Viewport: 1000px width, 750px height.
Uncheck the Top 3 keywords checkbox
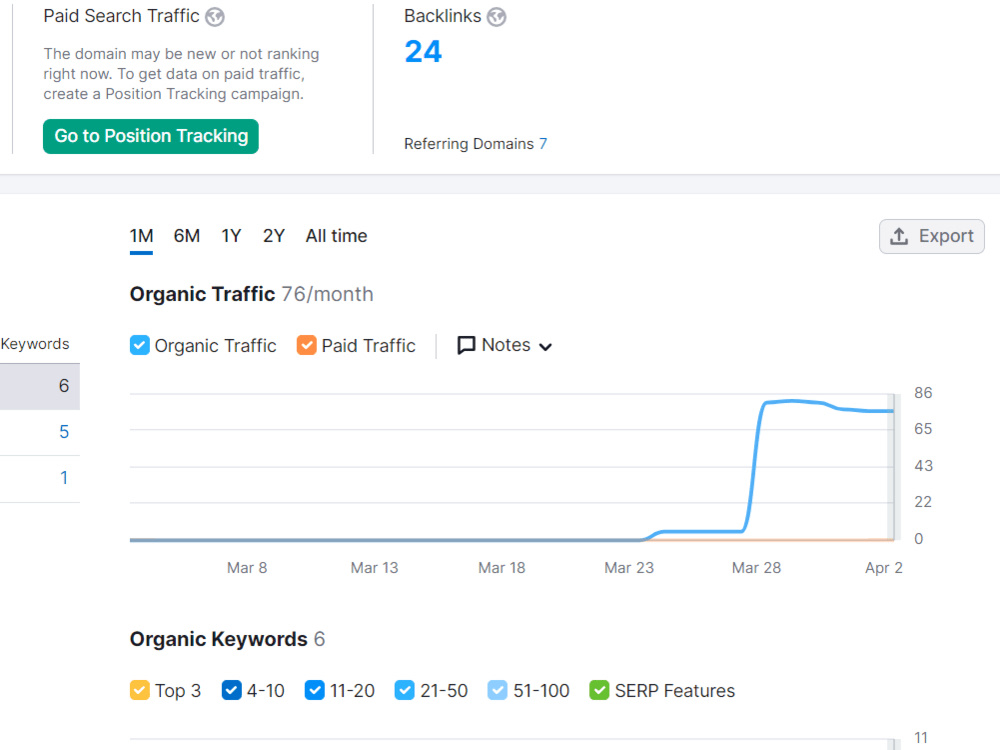[140, 690]
